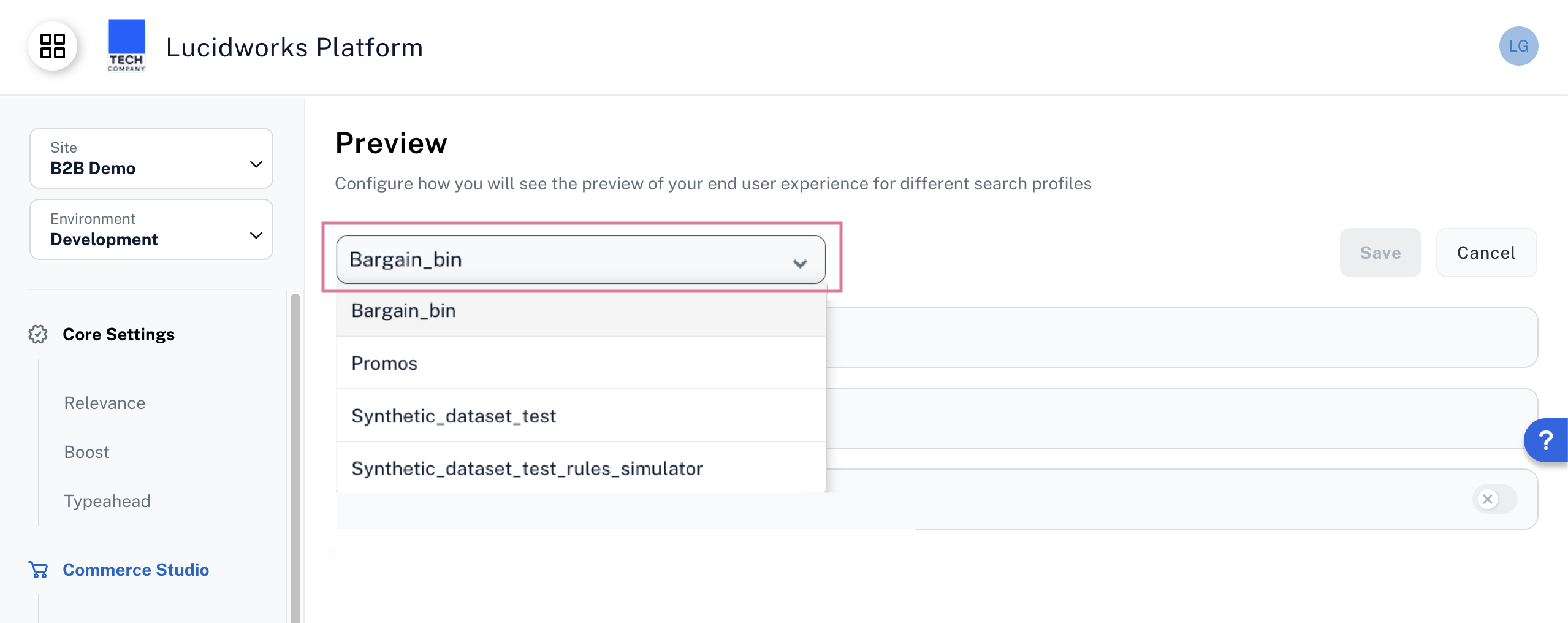Open the LG user avatar menu
Image resolution: width=1568 pixels, height=623 pixels.
pos(1518,46)
